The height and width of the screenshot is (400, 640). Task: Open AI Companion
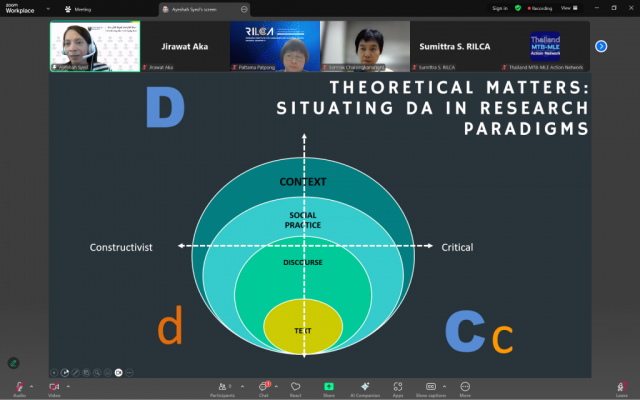(364, 387)
